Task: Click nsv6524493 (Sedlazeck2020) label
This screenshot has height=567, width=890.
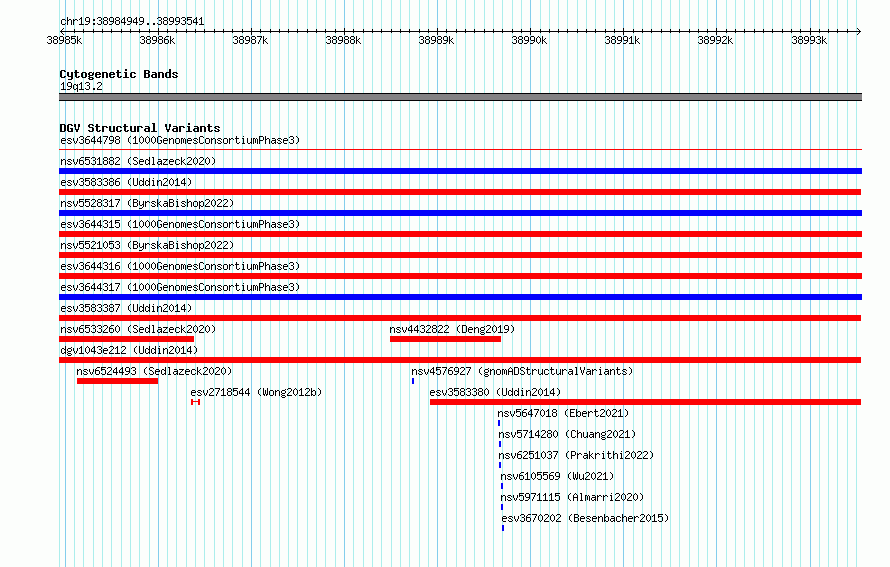Action: pyautogui.click(x=154, y=371)
